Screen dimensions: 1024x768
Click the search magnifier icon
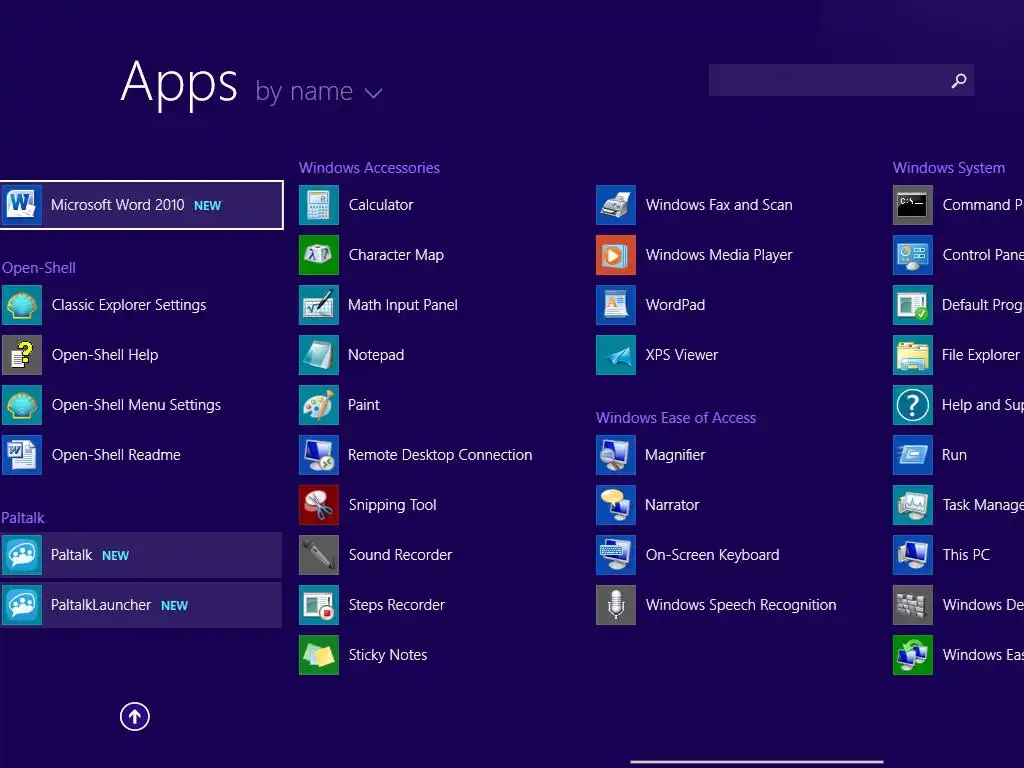pos(959,80)
